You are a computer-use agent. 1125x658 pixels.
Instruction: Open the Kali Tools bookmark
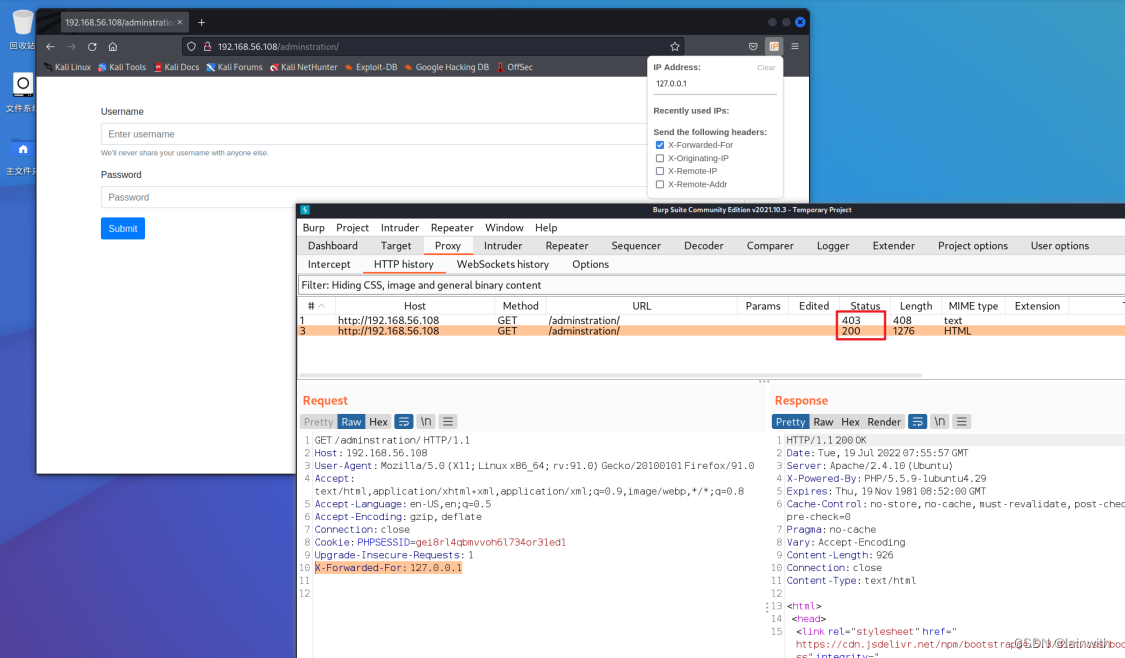coord(122,67)
